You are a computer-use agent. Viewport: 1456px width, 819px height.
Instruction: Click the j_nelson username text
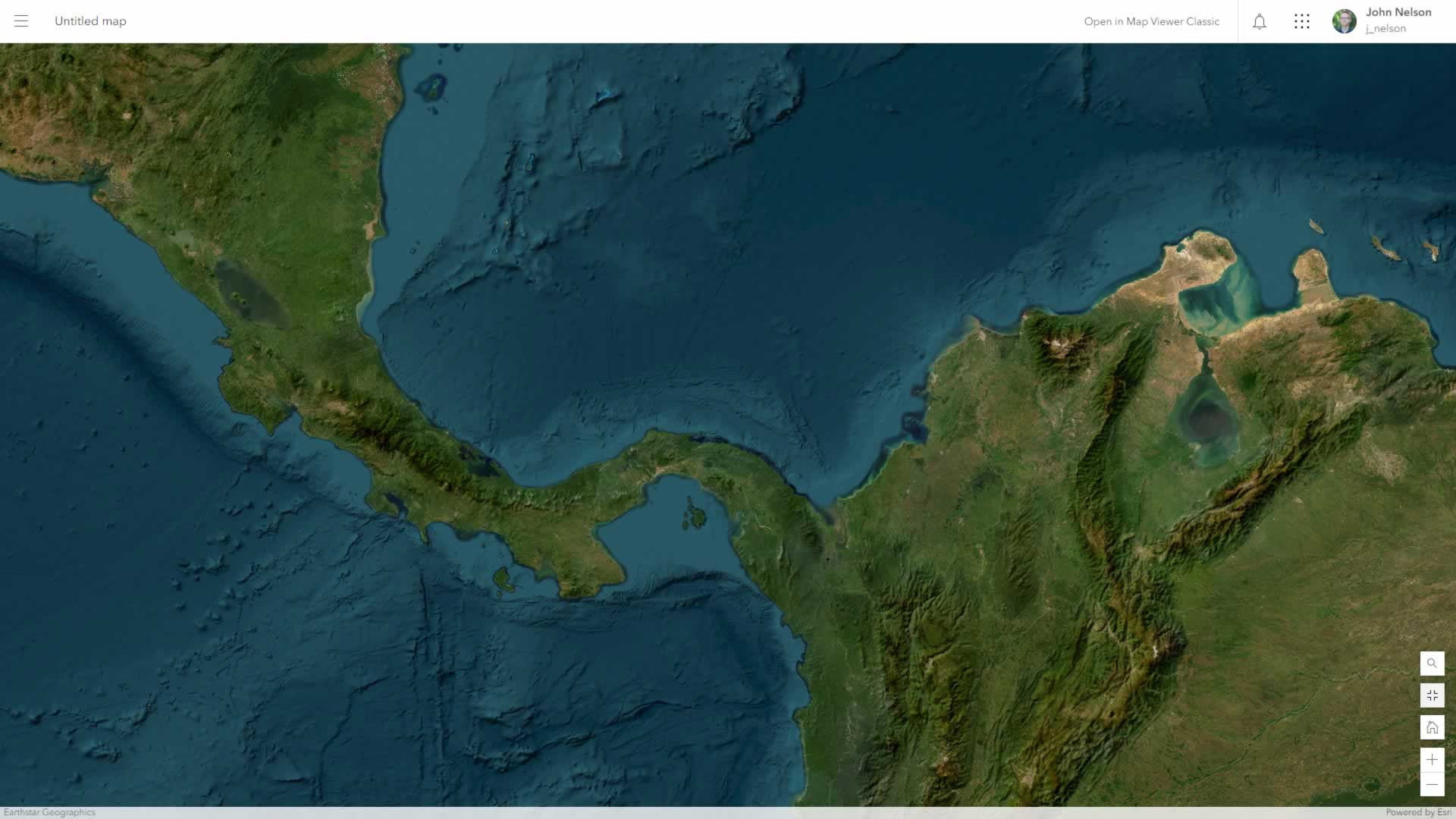pyautogui.click(x=1385, y=29)
